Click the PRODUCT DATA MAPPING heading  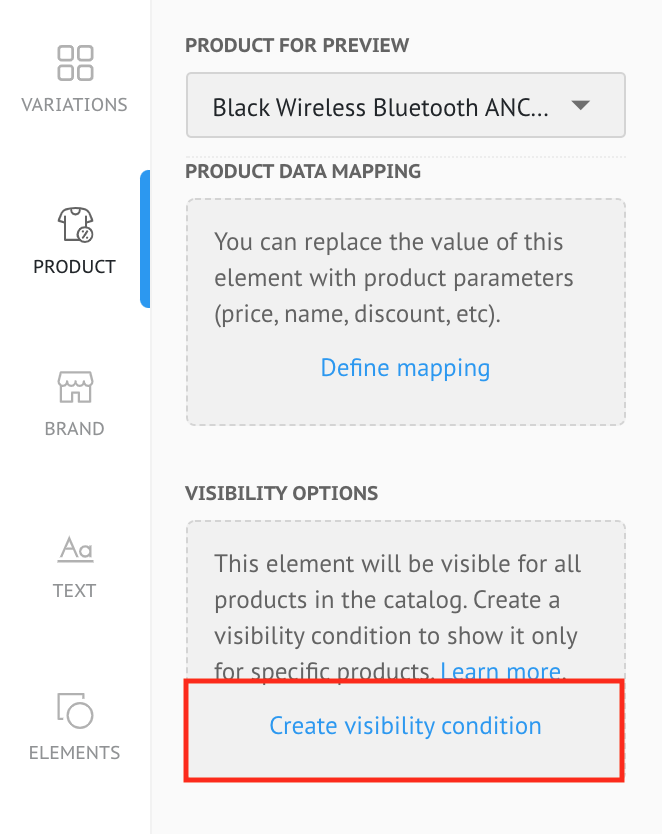pyautogui.click(x=303, y=171)
